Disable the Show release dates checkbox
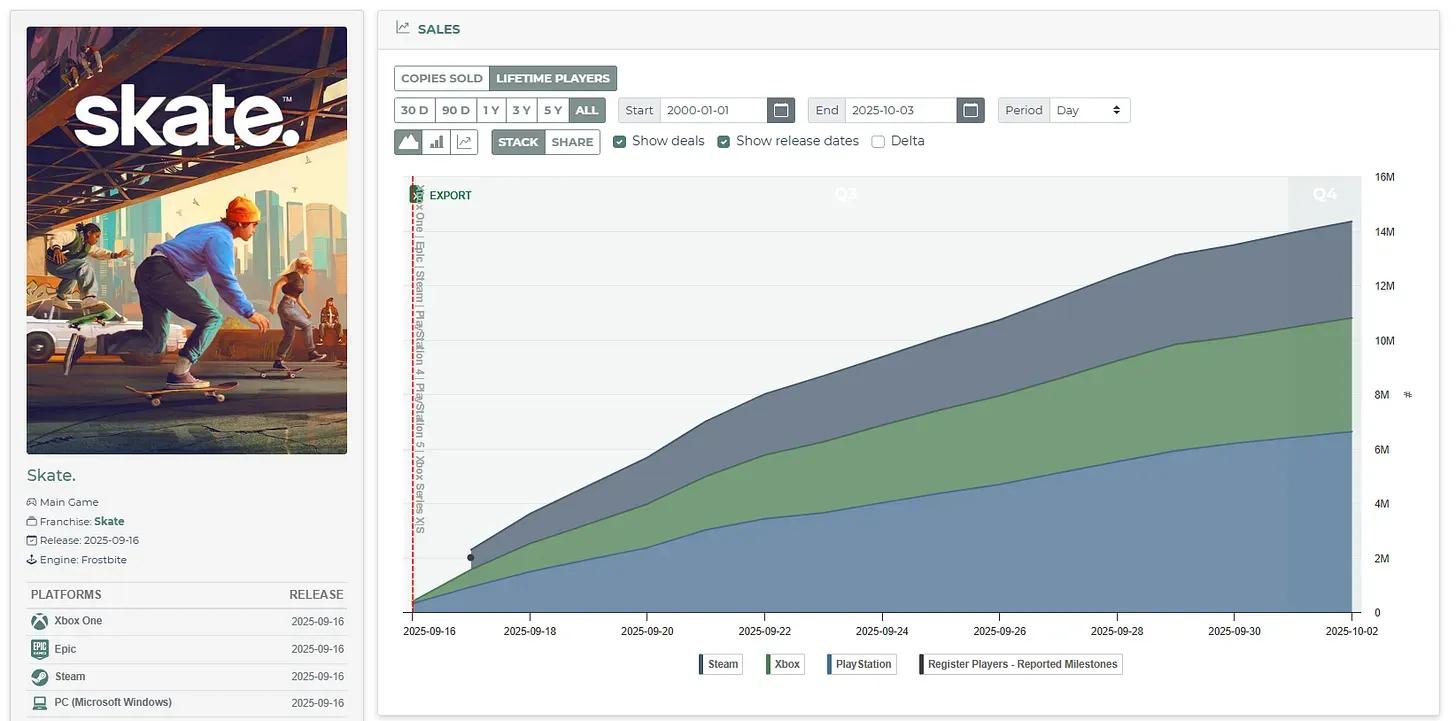The image size is (1456, 721). (724, 141)
